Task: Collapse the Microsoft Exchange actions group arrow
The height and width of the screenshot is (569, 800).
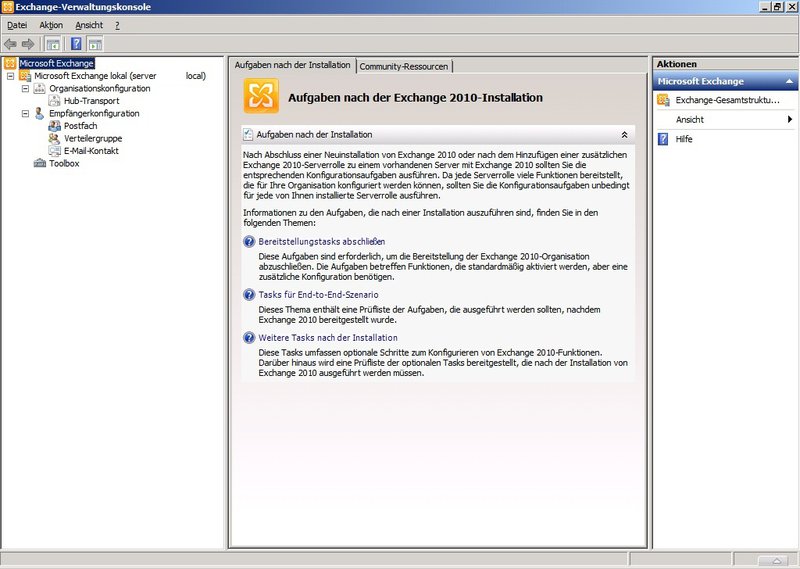Action: point(789,81)
